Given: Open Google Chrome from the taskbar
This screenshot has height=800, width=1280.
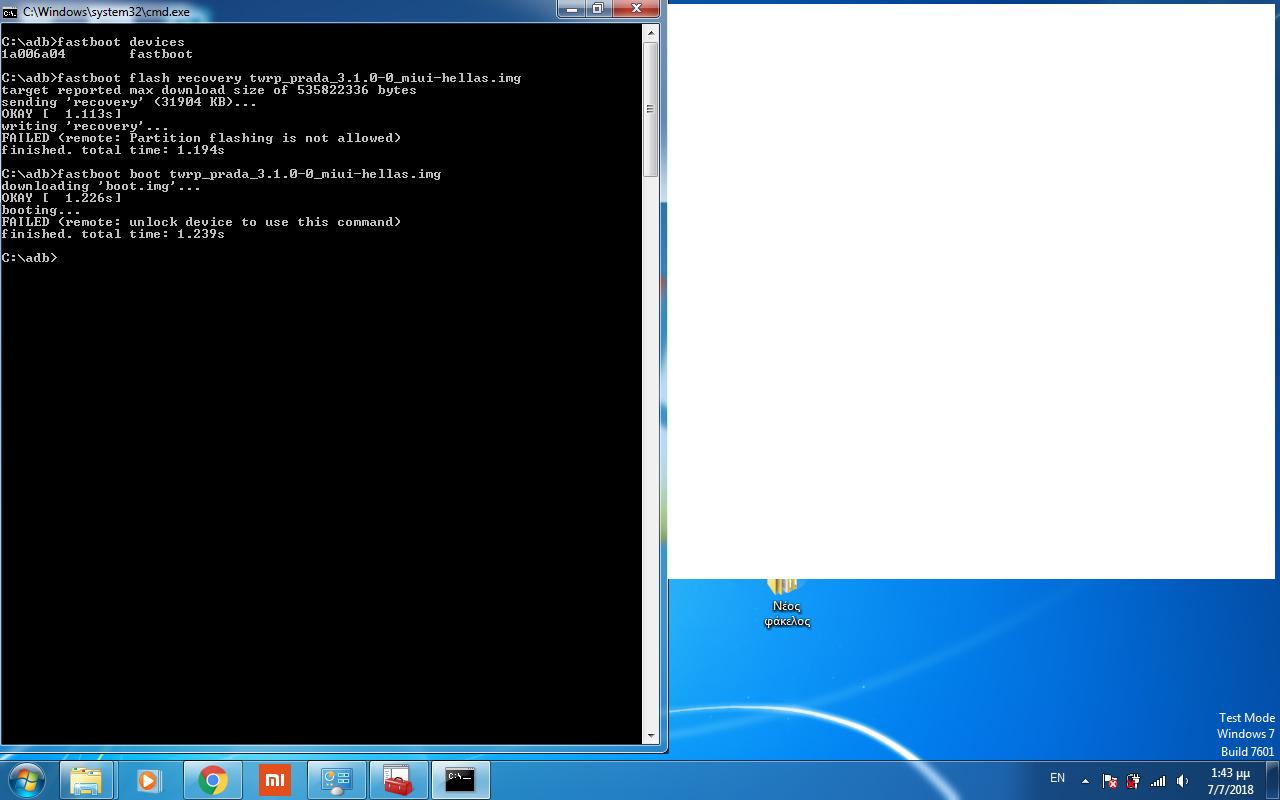Looking at the screenshot, I should [212, 780].
